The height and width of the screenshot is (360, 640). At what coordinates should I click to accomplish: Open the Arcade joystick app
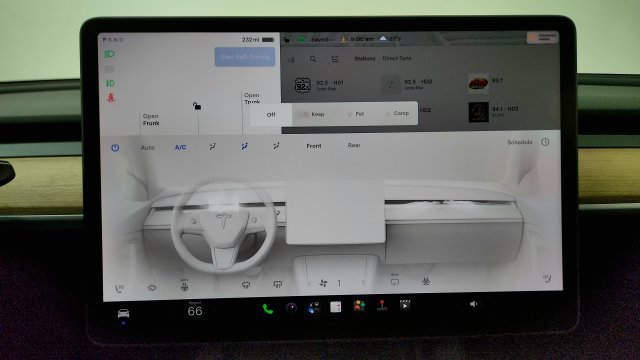(382, 305)
